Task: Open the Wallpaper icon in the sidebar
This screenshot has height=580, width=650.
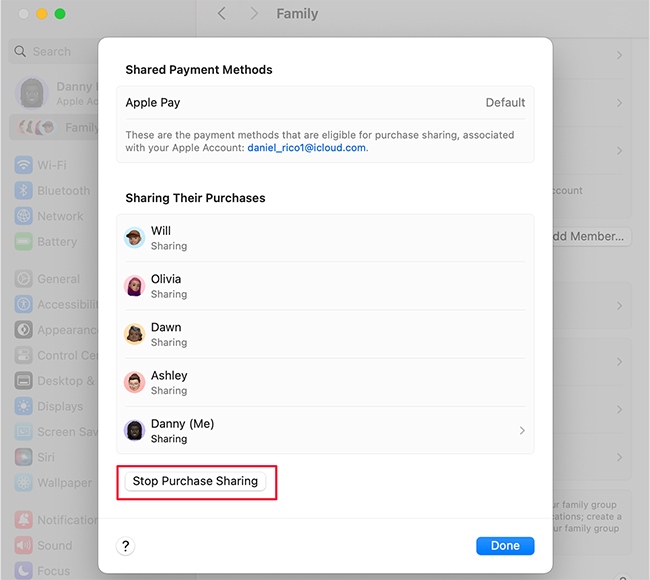Action: [24, 483]
